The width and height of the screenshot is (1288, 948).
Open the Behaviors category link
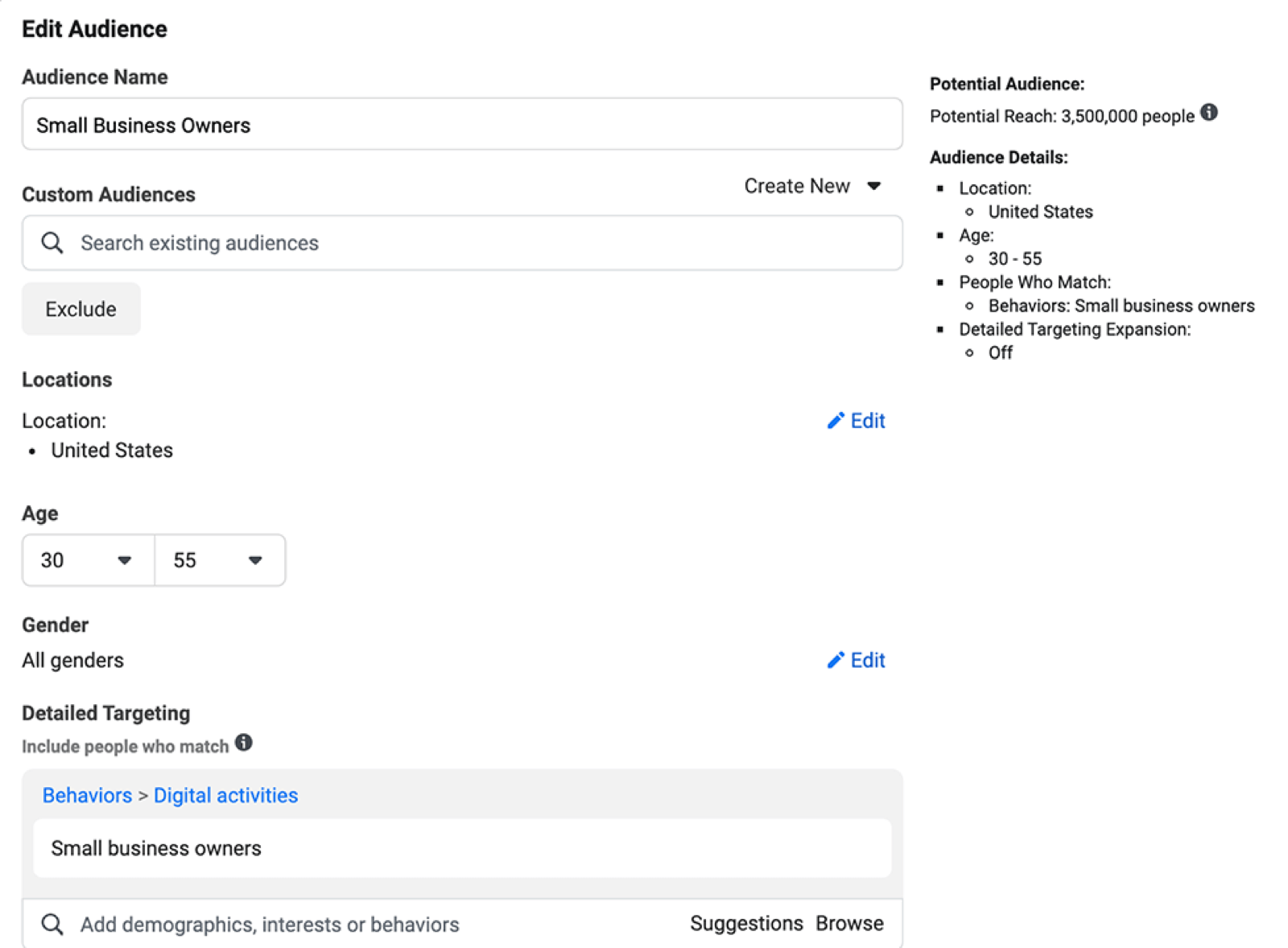(x=86, y=795)
